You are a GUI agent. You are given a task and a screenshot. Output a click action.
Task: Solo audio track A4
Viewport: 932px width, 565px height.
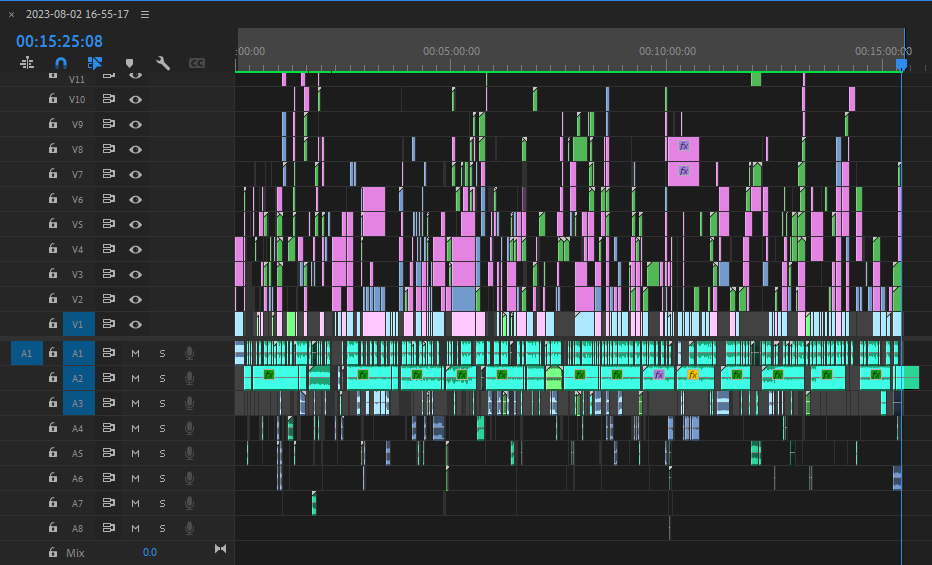click(162, 428)
